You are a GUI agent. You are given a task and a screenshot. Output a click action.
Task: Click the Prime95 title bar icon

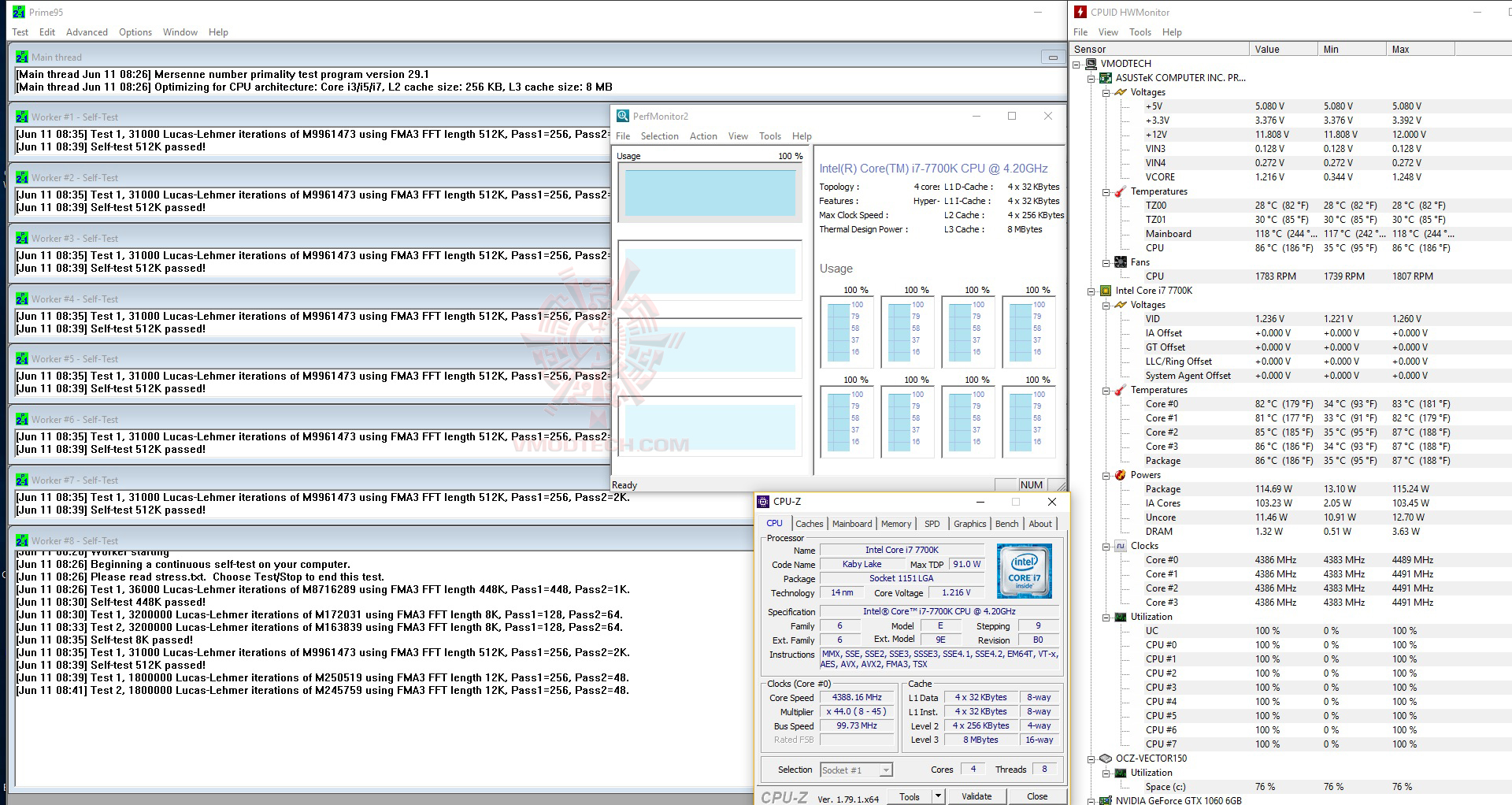click(19, 12)
